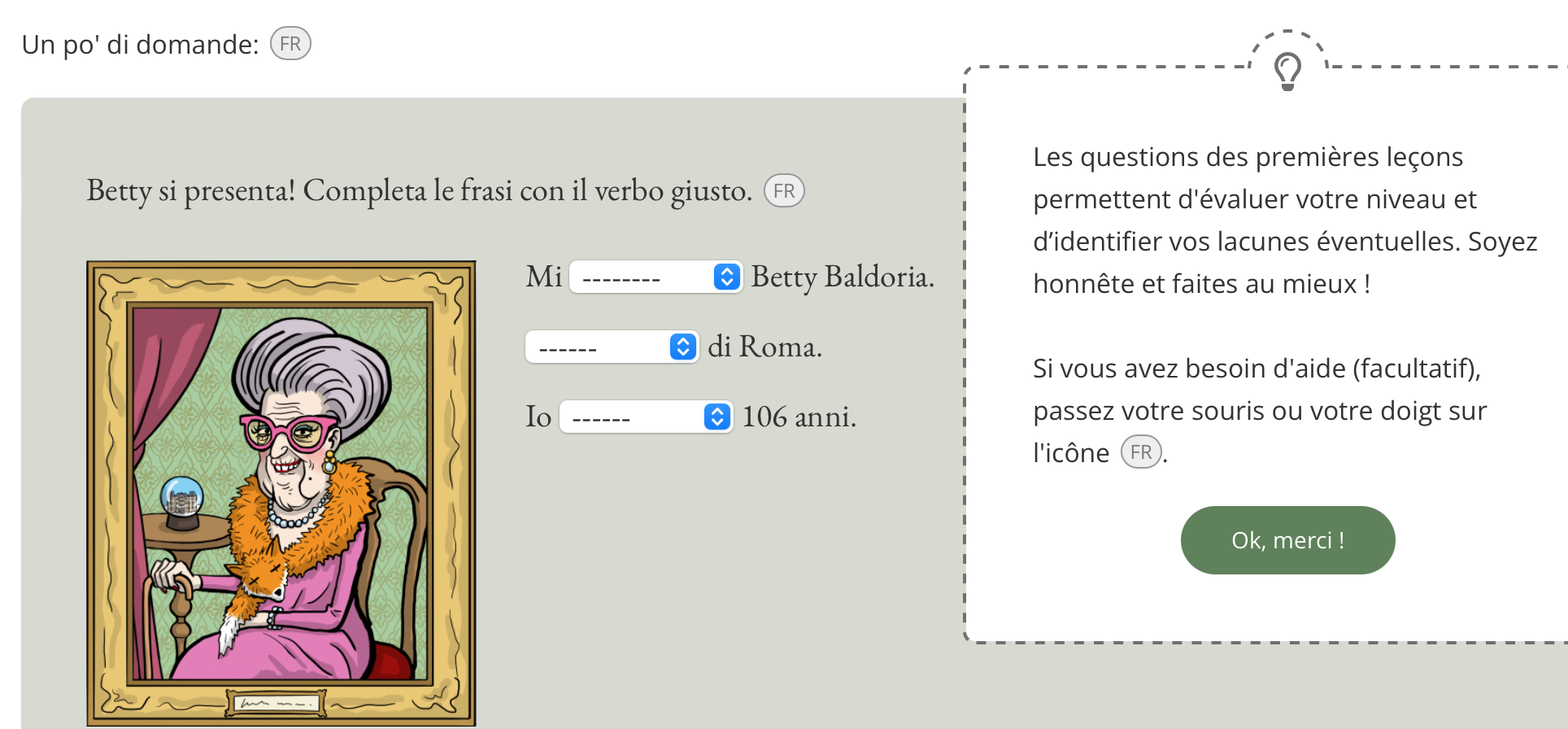The height and width of the screenshot is (729, 1568).
Task: Click the "106 anni." text
Action: point(799,417)
